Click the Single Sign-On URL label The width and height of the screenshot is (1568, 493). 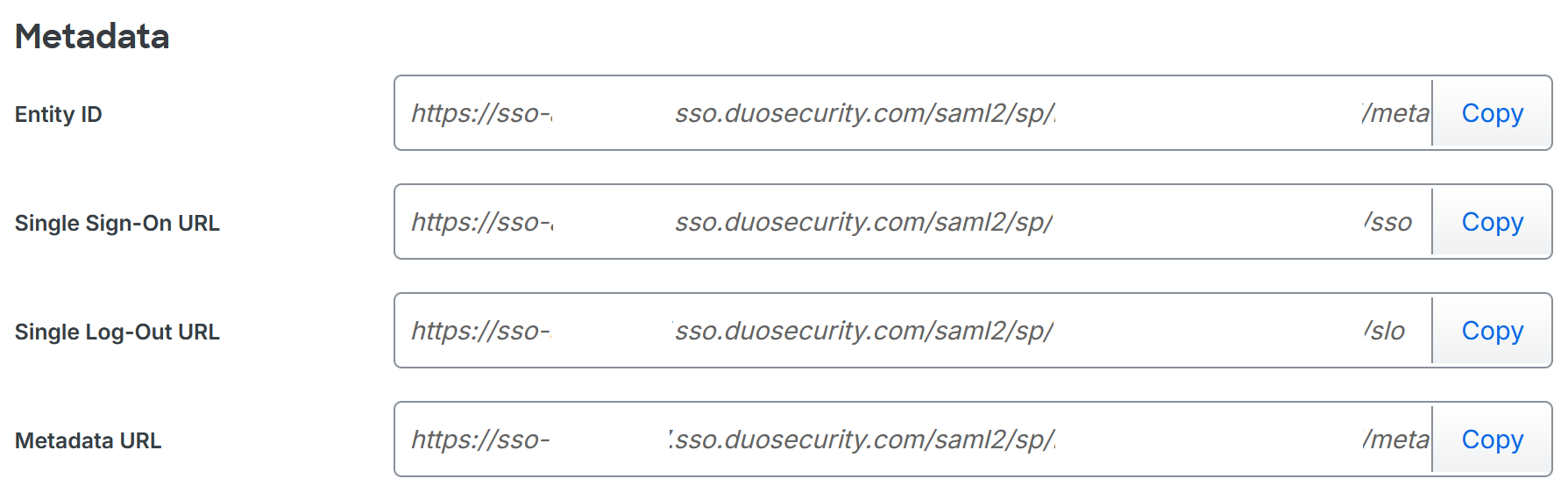click(x=117, y=223)
